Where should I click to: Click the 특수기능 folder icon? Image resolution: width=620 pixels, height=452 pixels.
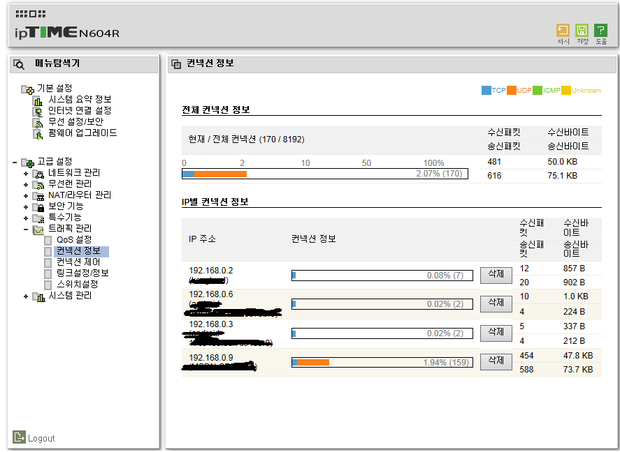click(38, 218)
